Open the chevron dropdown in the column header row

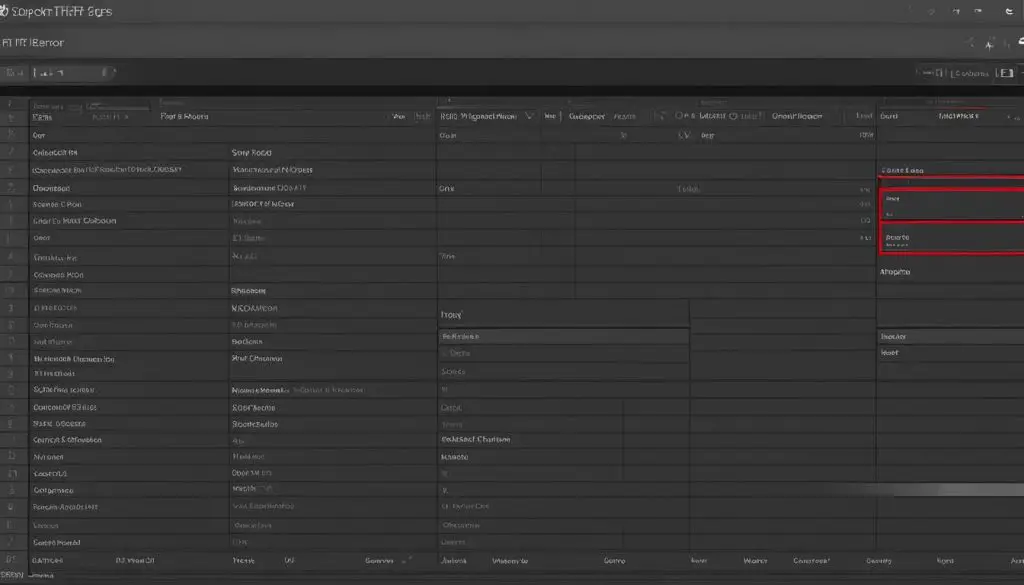[529, 116]
